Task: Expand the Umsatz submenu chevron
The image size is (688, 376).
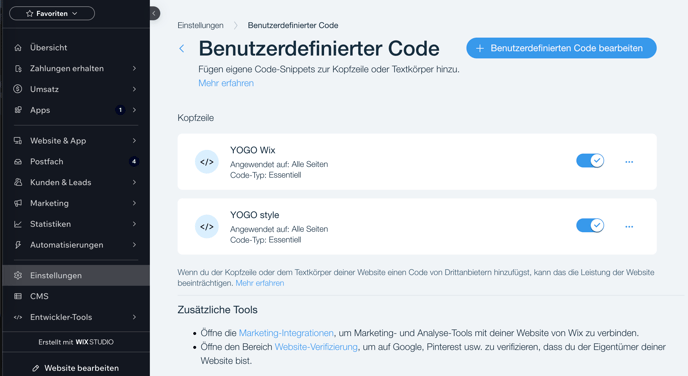Action: click(x=134, y=89)
